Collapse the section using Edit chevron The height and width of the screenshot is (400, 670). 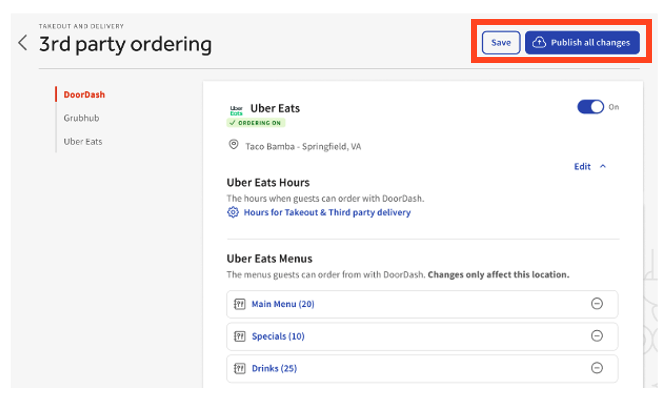click(602, 167)
